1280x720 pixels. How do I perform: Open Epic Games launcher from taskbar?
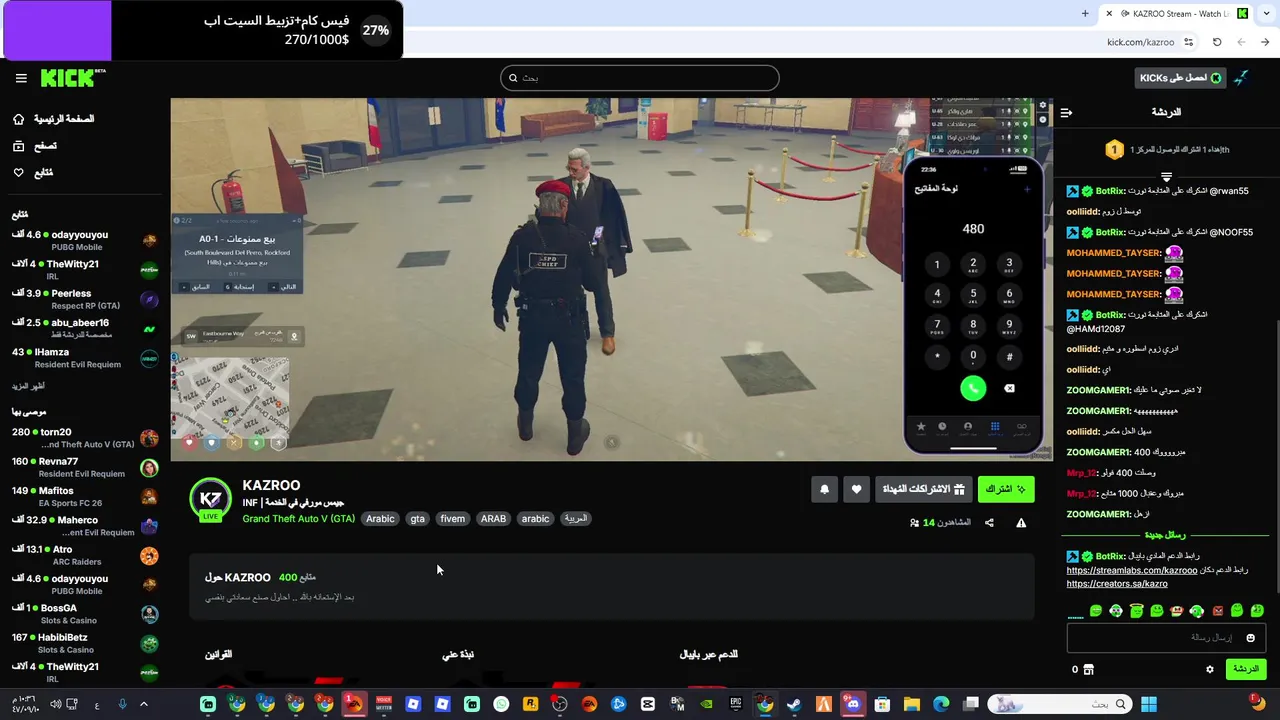click(x=736, y=704)
